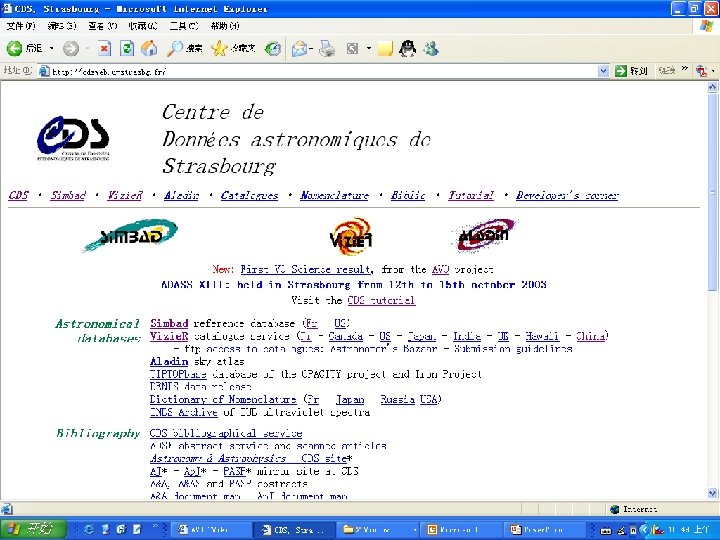Open the Tools menu
Image resolution: width=720 pixels, height=540 pixels.
pyautogui.click(x=184, y=26)
